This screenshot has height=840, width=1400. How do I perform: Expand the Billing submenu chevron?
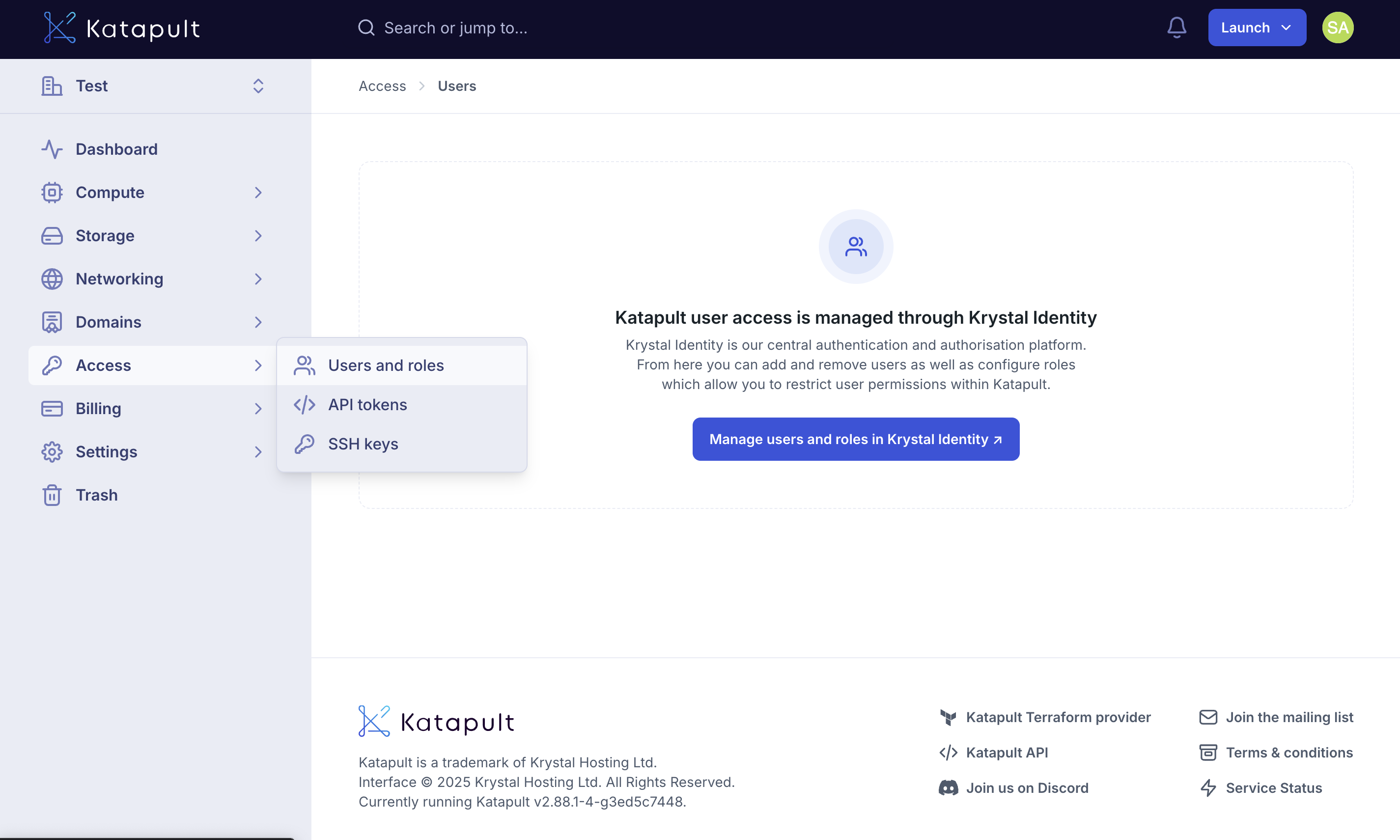click(x=258, y=409)
